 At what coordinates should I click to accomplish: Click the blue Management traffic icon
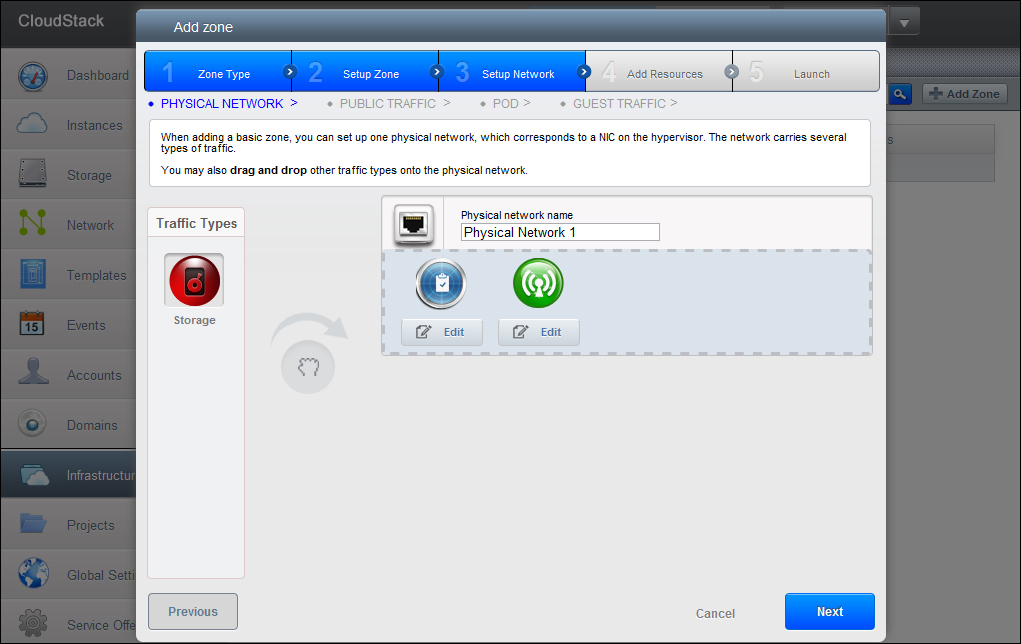pos(441,284)
